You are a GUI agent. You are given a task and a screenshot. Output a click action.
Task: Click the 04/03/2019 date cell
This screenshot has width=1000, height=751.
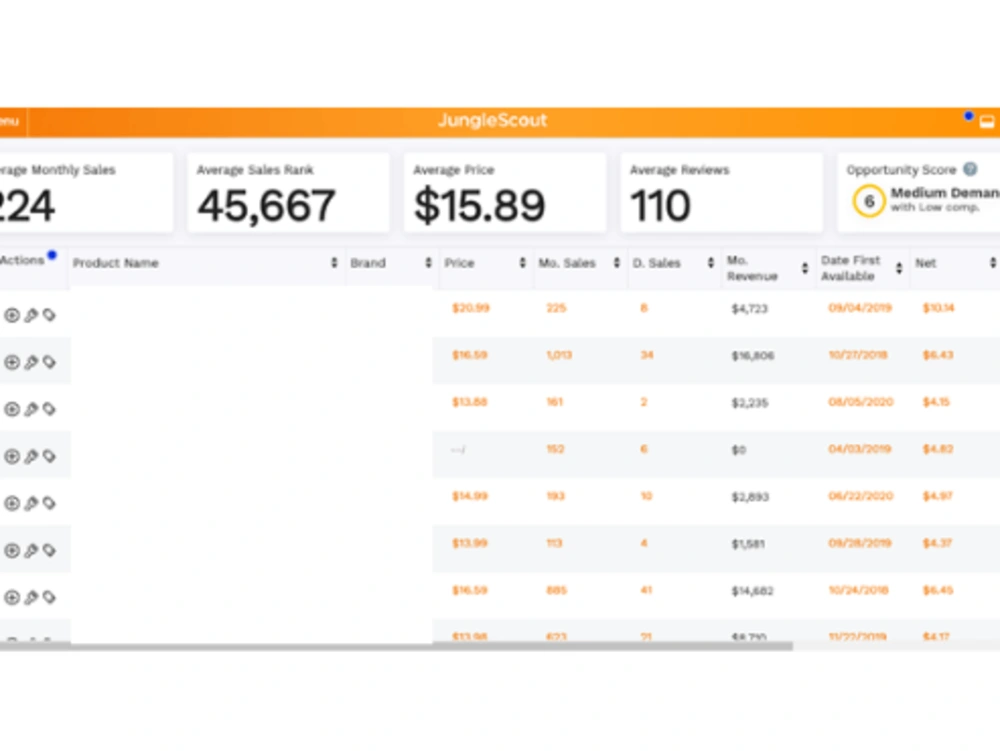click(x=860, y=449)
